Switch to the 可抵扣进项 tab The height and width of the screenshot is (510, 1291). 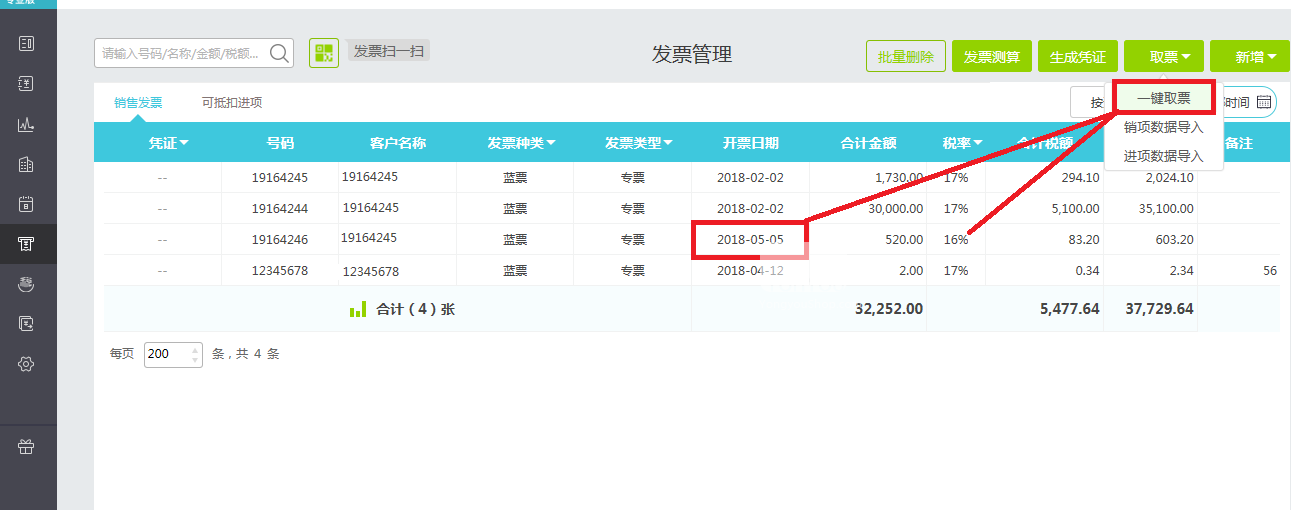tap(232, 102)
